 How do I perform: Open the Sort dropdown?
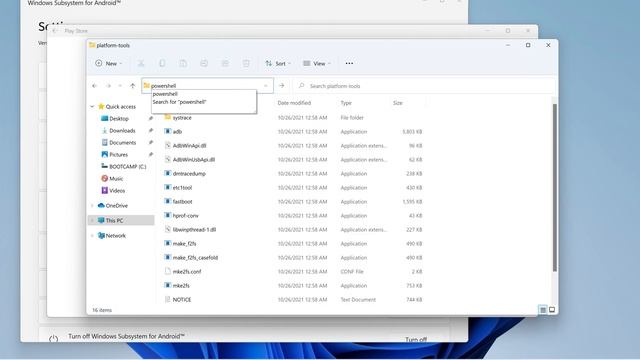tap(278, 63)
